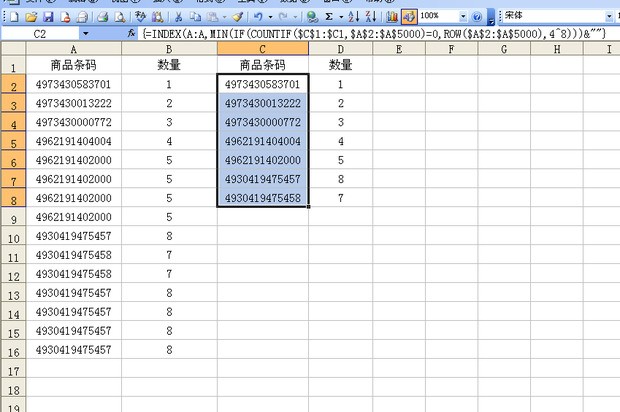The image size is (620, 412).
Task: Select cell C7 with 4930419475457
Action: tap(263, 179)
